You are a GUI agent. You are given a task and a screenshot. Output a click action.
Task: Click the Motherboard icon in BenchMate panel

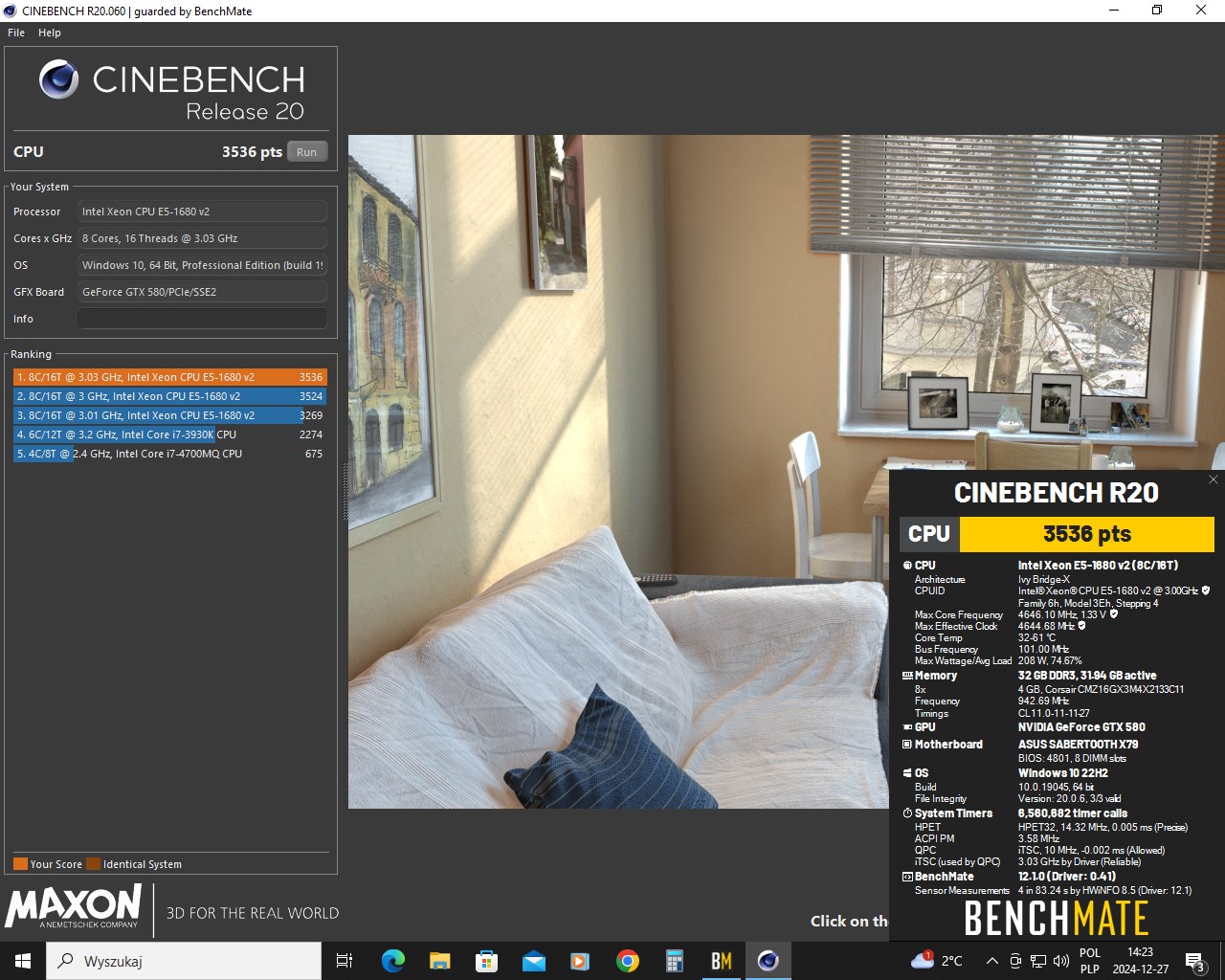907,745
